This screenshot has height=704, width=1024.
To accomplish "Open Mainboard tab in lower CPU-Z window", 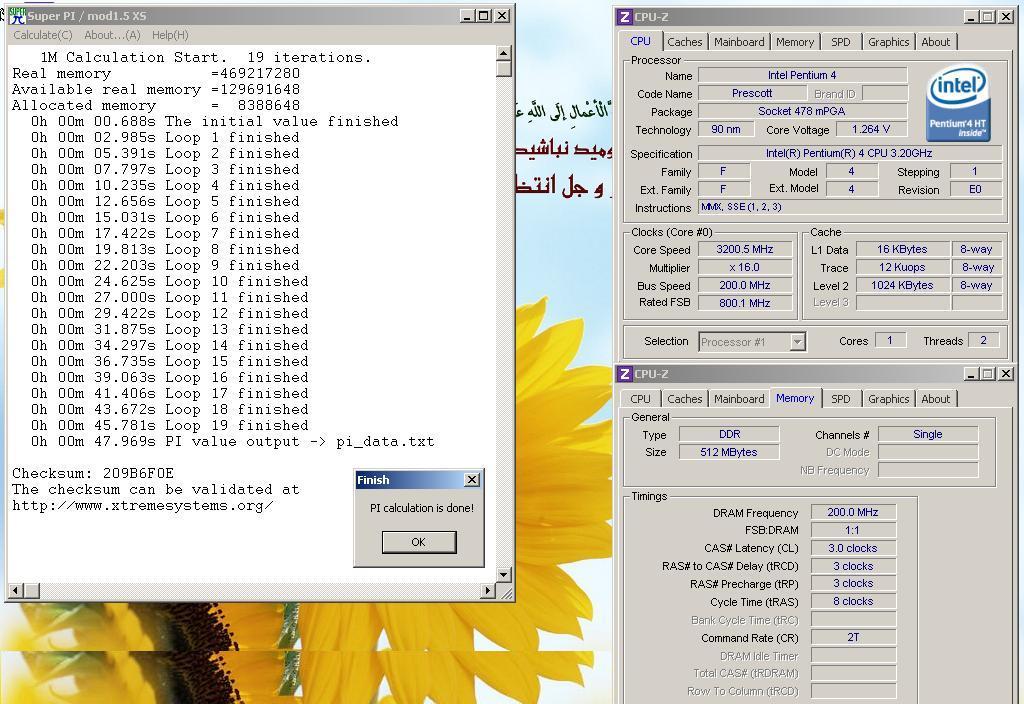I will click(739, 399).
